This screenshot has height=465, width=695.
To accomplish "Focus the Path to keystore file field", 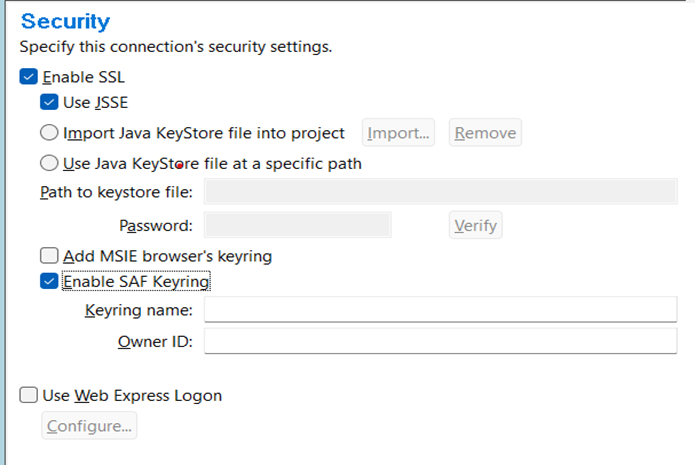I will pos(440,192).
